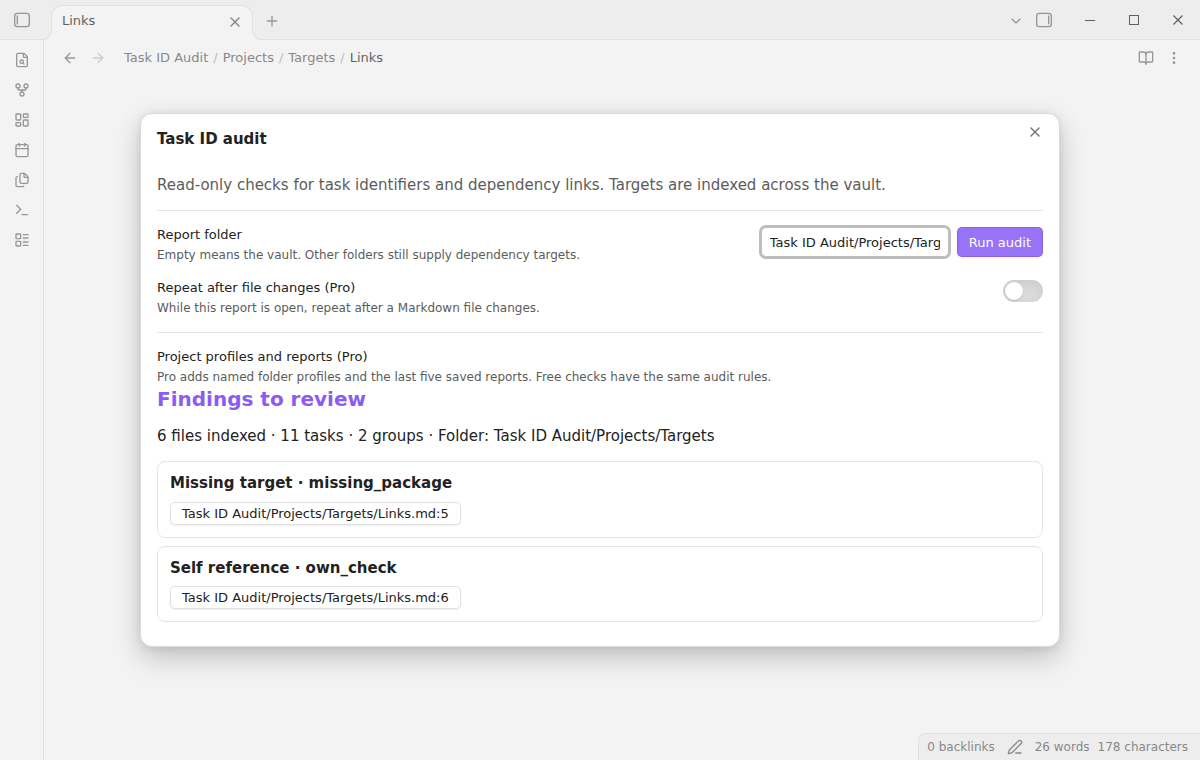Open more options three-dot menu

pos(1174,58)
